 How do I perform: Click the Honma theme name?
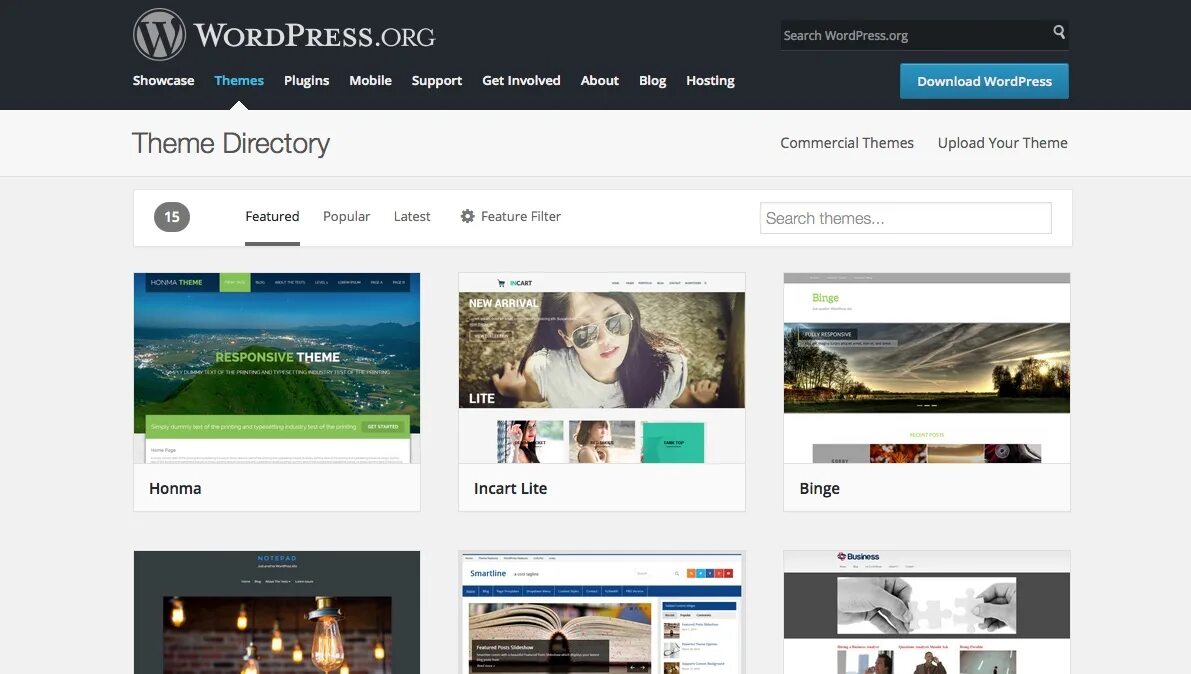[x=175, y=489]
